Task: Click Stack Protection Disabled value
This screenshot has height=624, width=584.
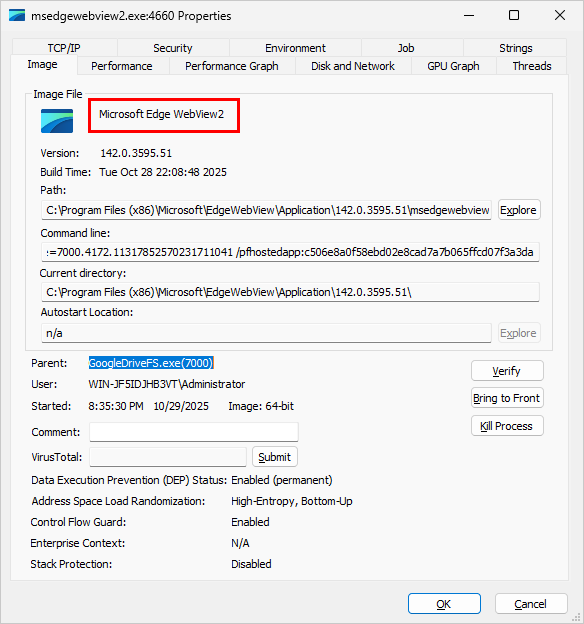Action: 251,564
